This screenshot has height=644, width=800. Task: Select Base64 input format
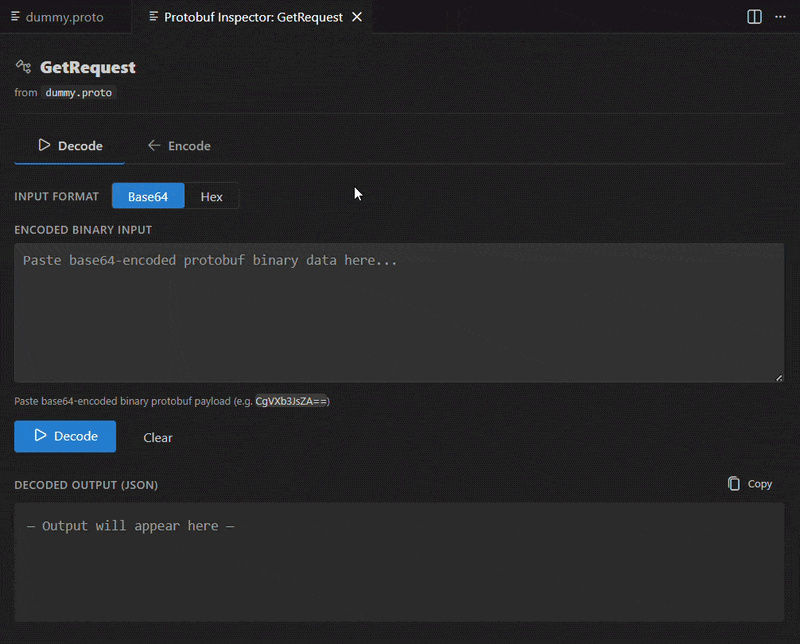[x=147, y=196]
